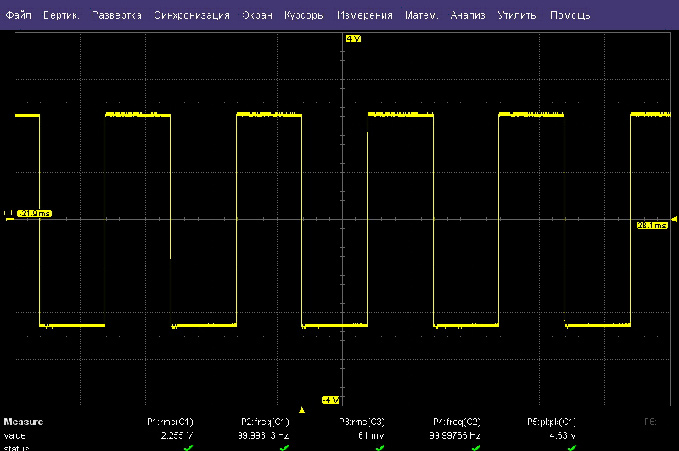Viewport: 679px width, 451px height.
Task: Select the 28.1 ms right time marker
Action: [x=651, y=225]
